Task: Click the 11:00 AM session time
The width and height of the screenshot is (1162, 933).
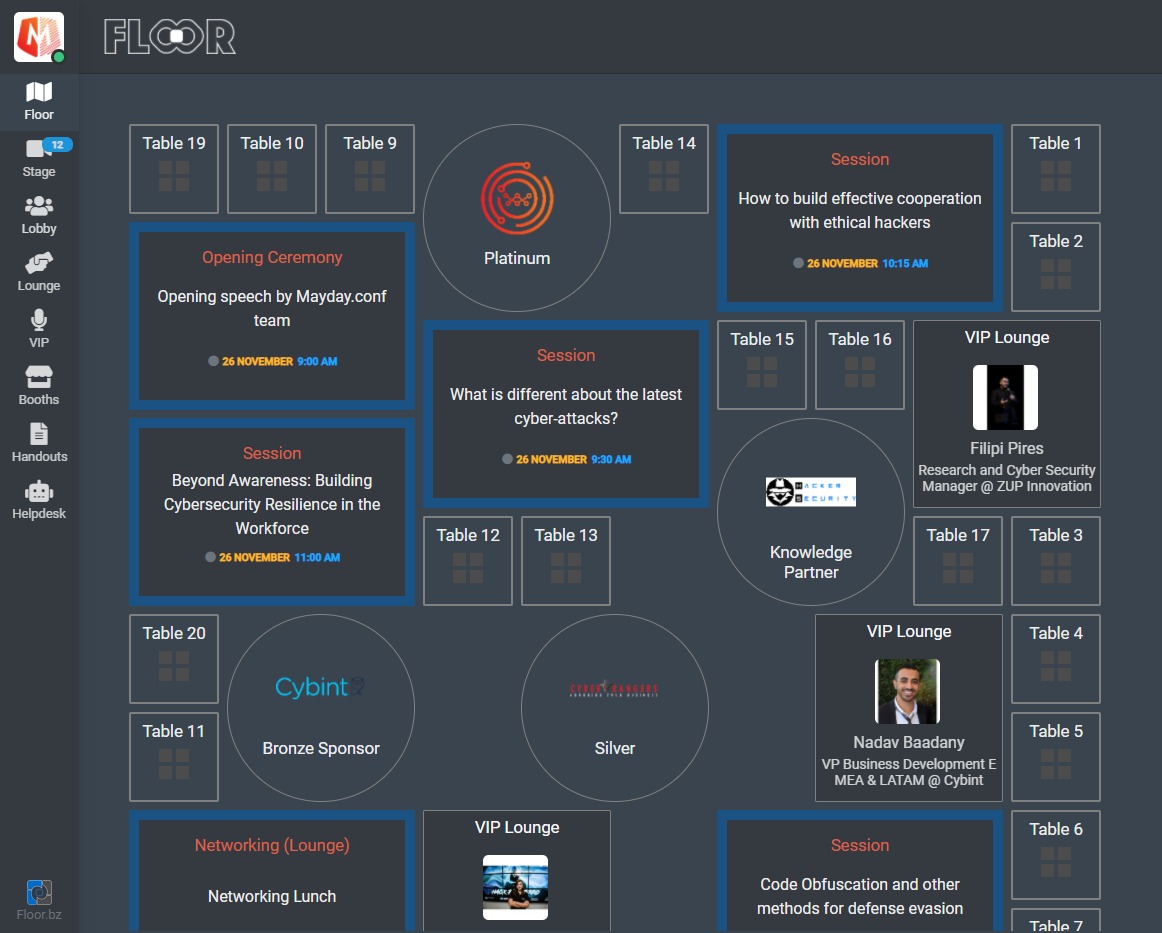Action: pos(317,557)
